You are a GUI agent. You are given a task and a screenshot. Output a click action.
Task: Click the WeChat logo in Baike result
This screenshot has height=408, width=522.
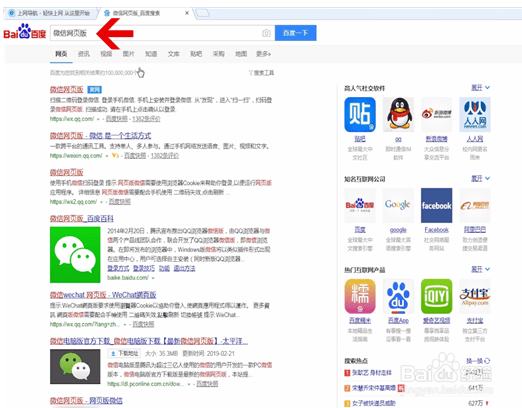click(75, 255)
